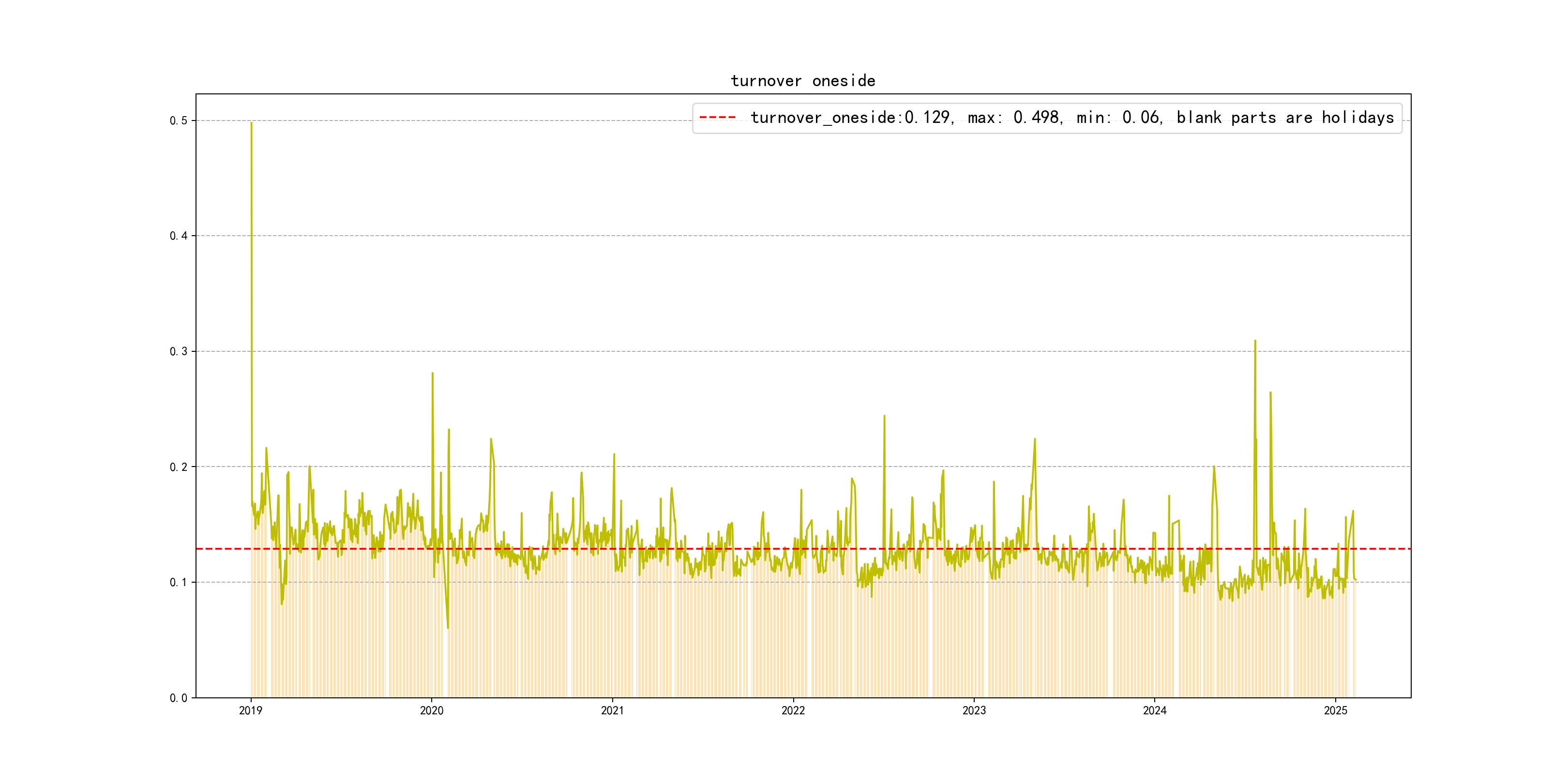Click the 2020 x-axis label
Screen dimensions: 1568x784
[432, 710]
